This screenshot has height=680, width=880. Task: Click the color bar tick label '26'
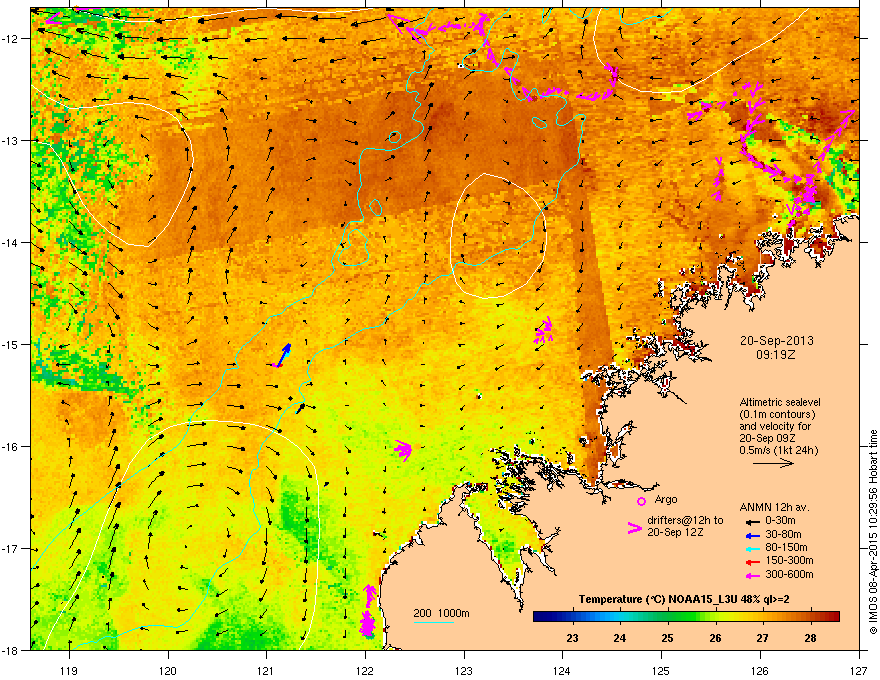pos(715,638)
